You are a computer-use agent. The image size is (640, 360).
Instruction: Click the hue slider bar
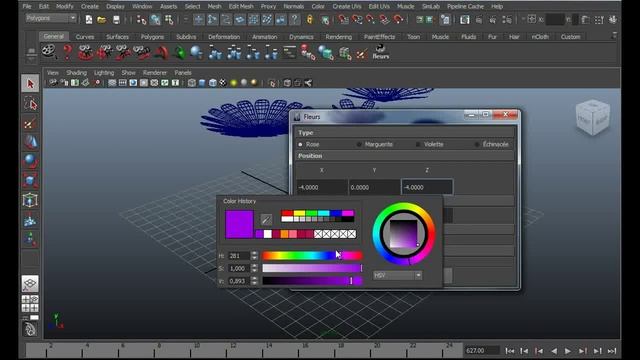coord(312,256)
